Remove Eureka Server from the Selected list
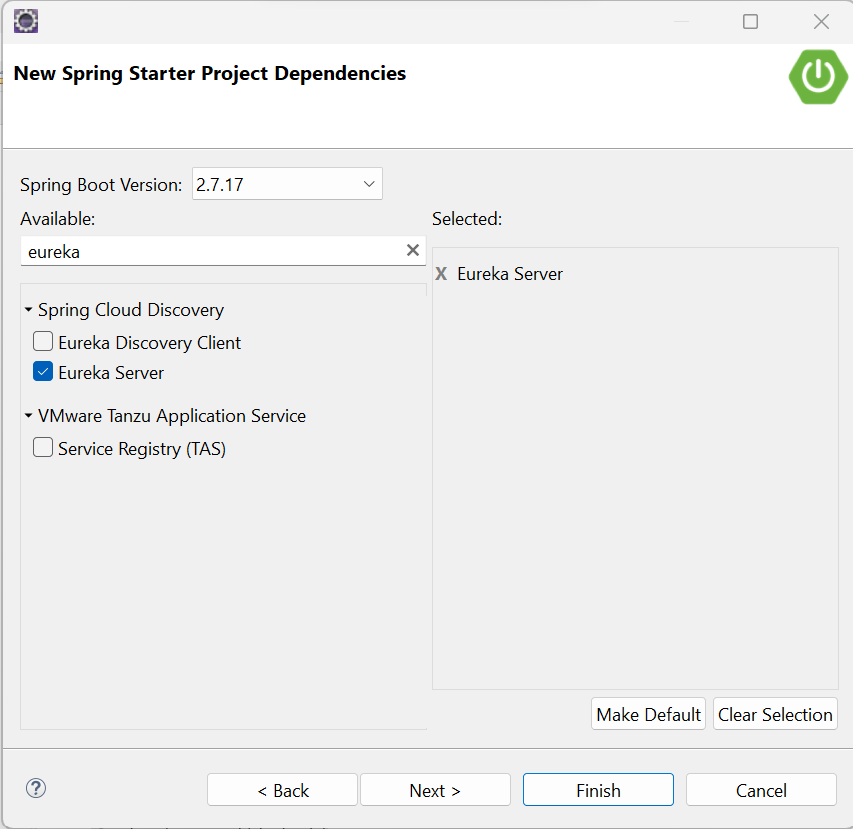This screenshot has height=829, width=853. [441, 274]
